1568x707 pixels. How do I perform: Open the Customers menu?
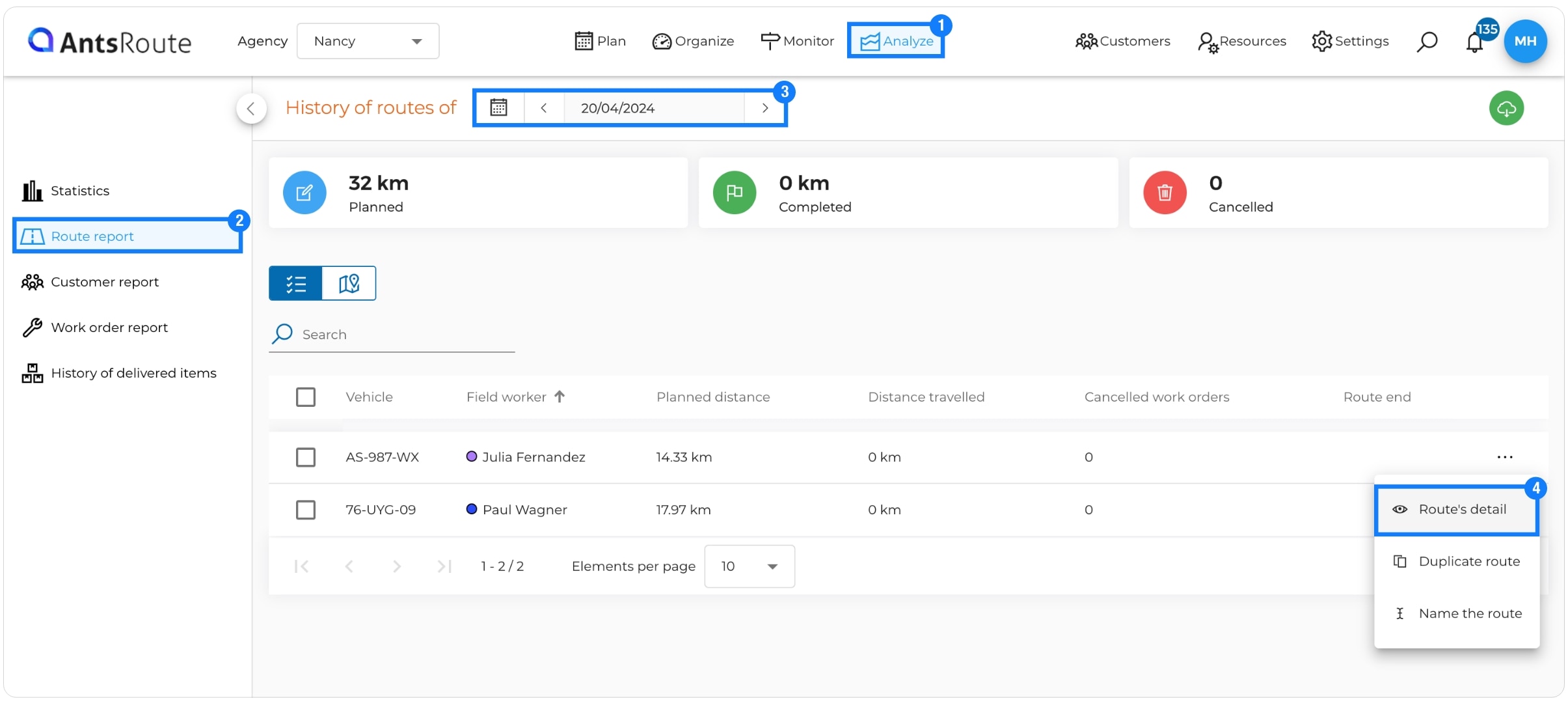point(1122,41)
